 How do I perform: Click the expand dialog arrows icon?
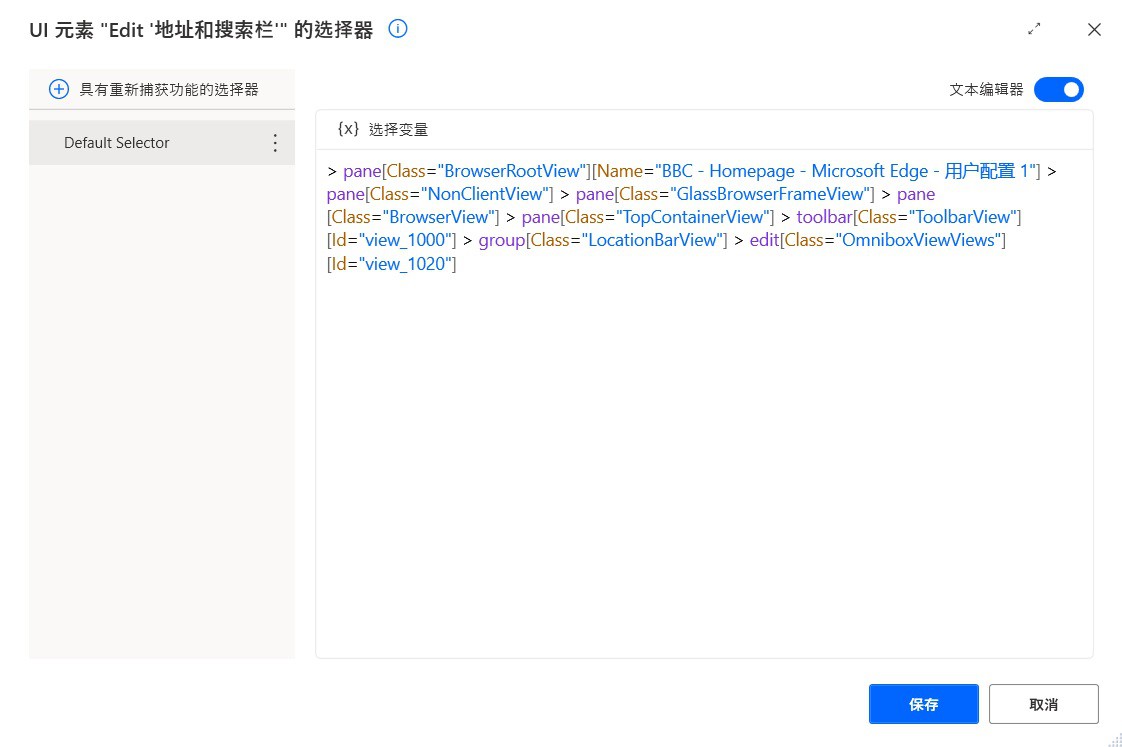coord(1034,29)
